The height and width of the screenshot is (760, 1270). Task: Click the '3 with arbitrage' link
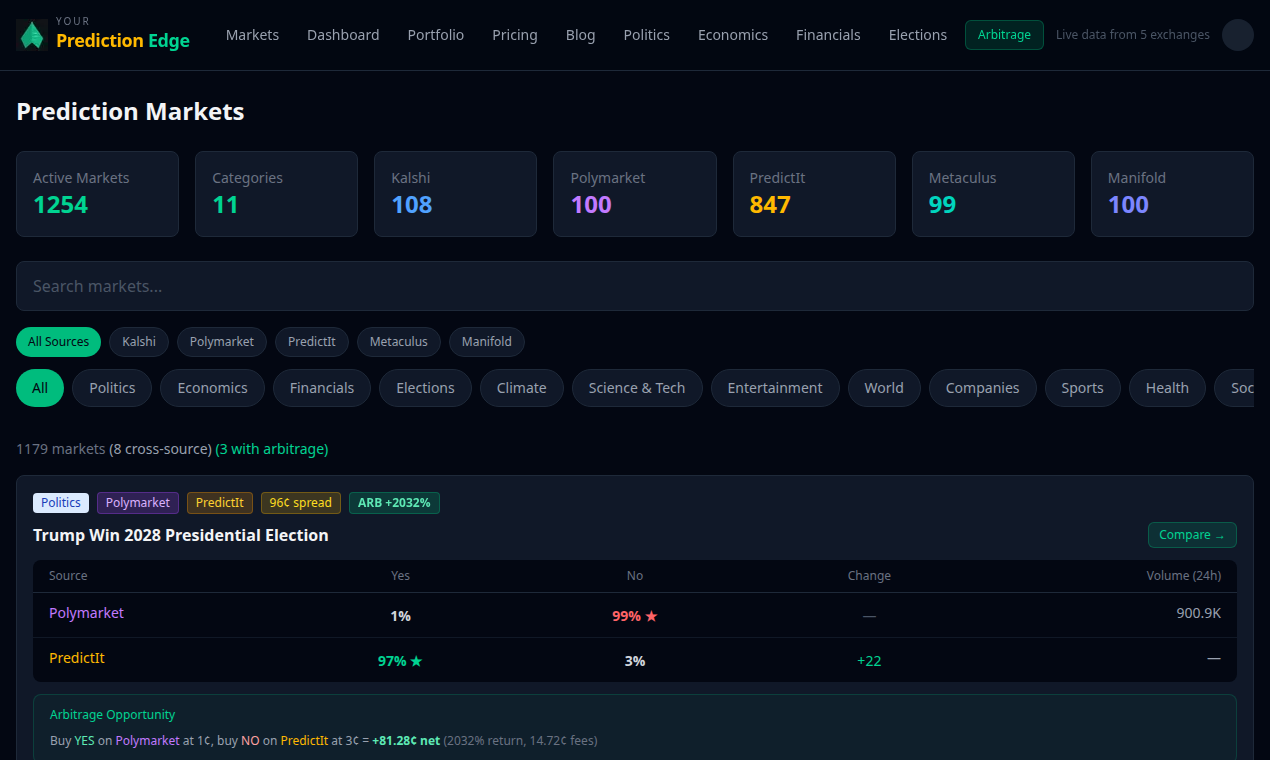[x=271, y=449]
